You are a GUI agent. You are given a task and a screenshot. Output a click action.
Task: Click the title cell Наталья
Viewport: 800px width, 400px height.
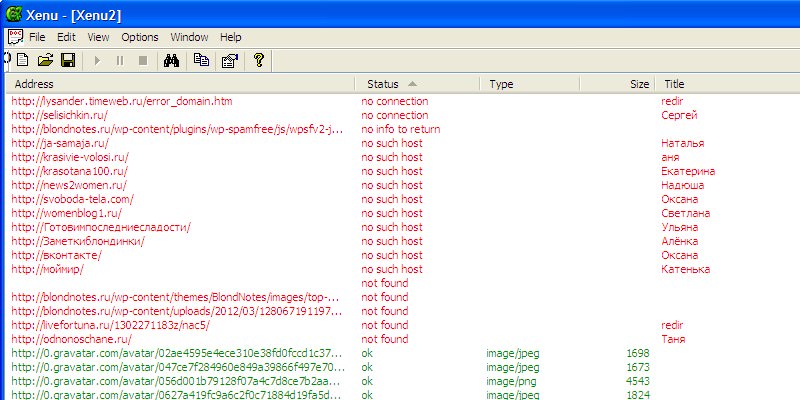pyautogui.click(x=683, y=143)
